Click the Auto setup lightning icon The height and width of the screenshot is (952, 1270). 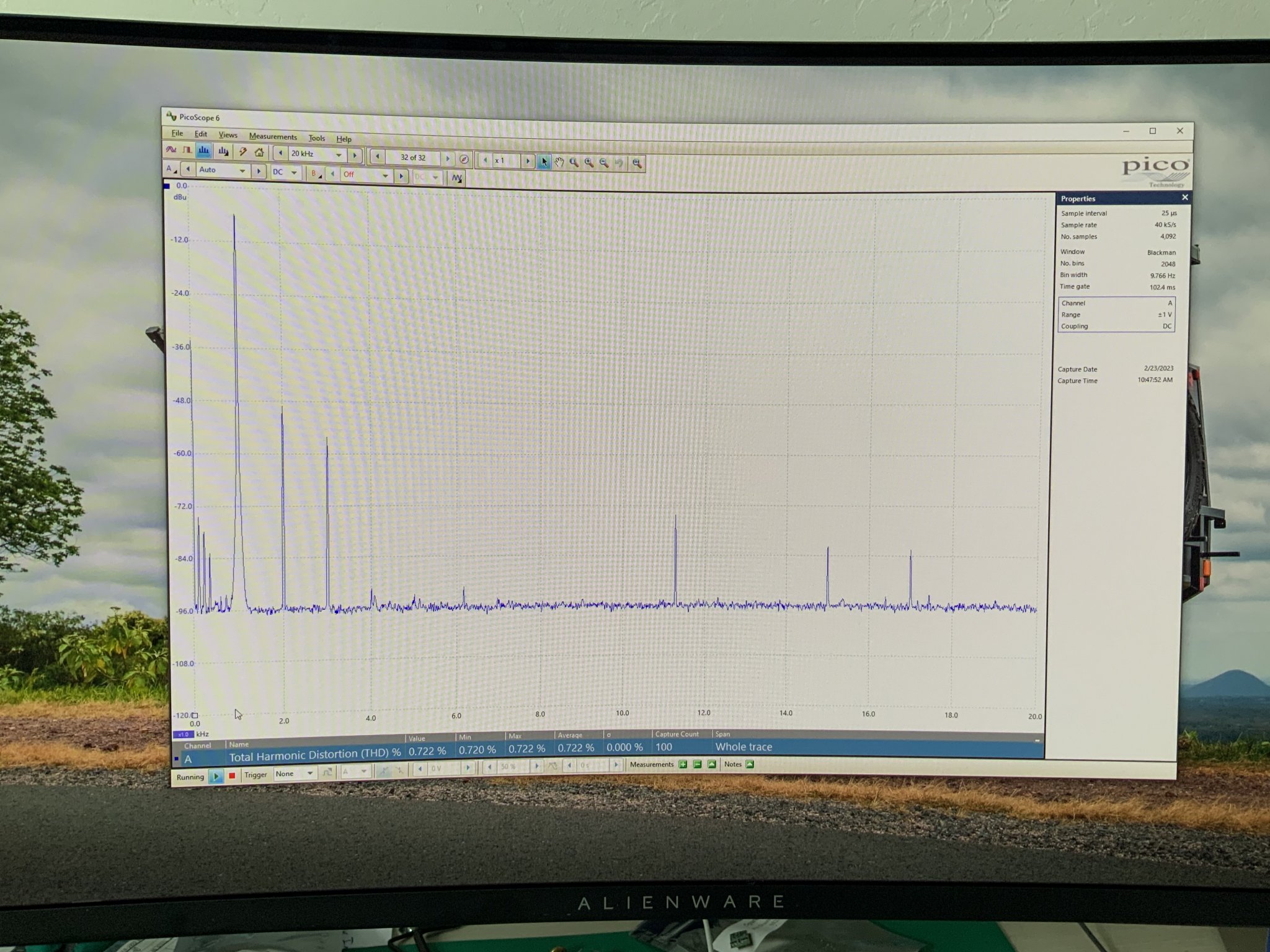tap(243, 152)
